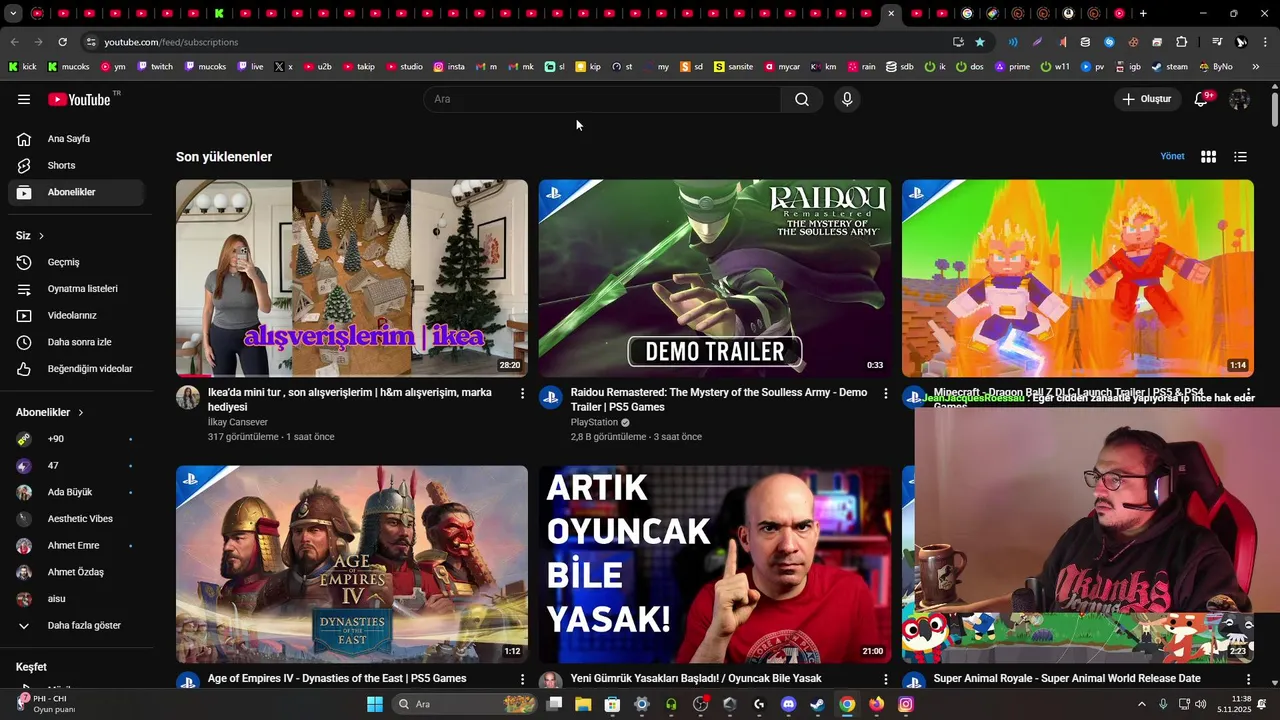Click the YouTube search input field
1280x720 pixels.
(603, 99)
